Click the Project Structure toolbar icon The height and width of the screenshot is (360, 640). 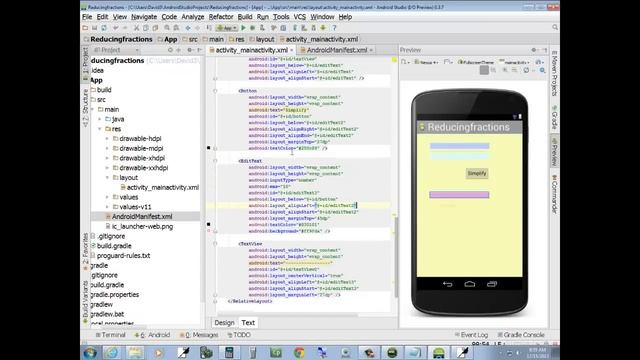283,28
